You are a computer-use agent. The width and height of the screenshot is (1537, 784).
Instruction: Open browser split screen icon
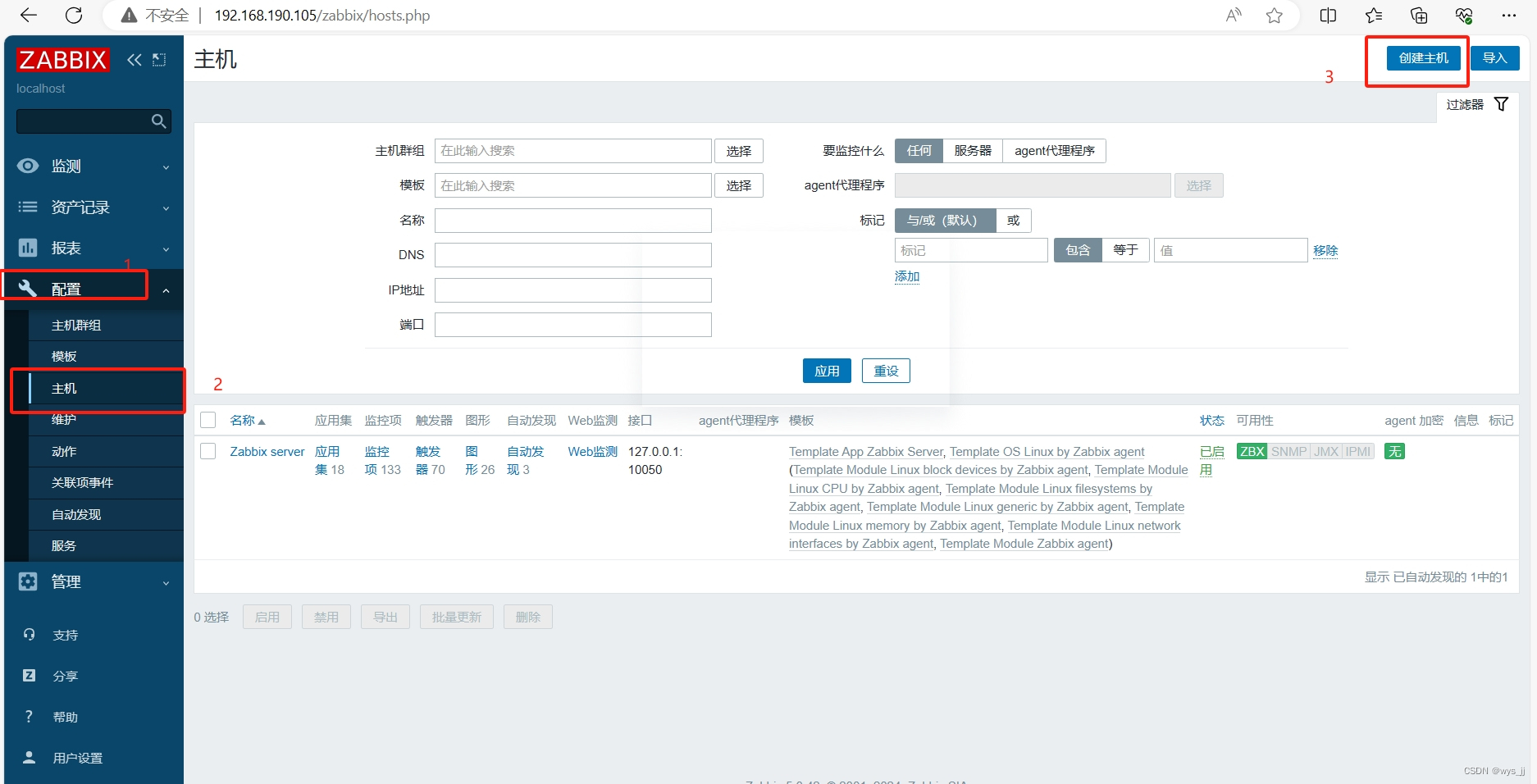1328,15
